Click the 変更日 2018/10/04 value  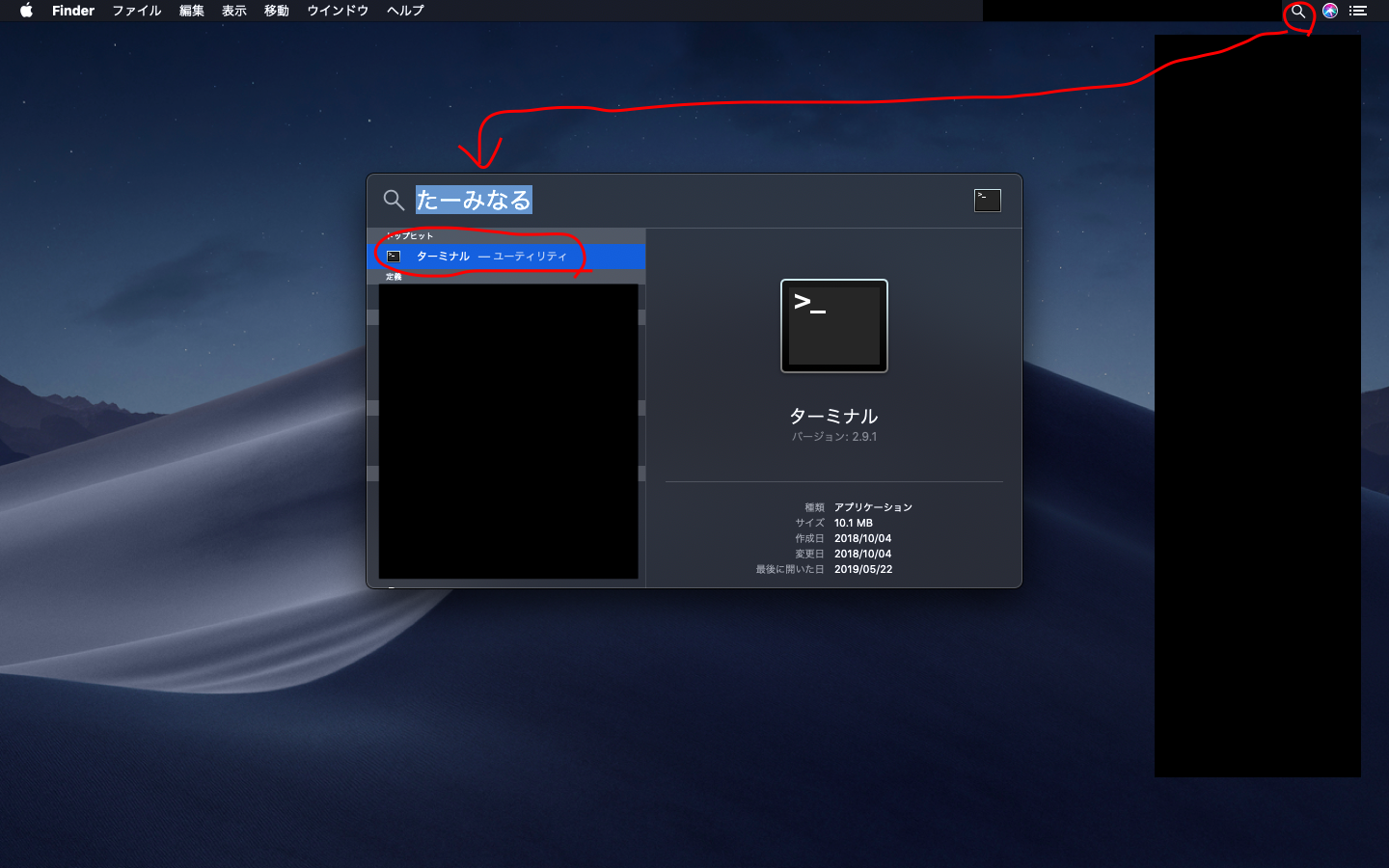pos(862,554)
